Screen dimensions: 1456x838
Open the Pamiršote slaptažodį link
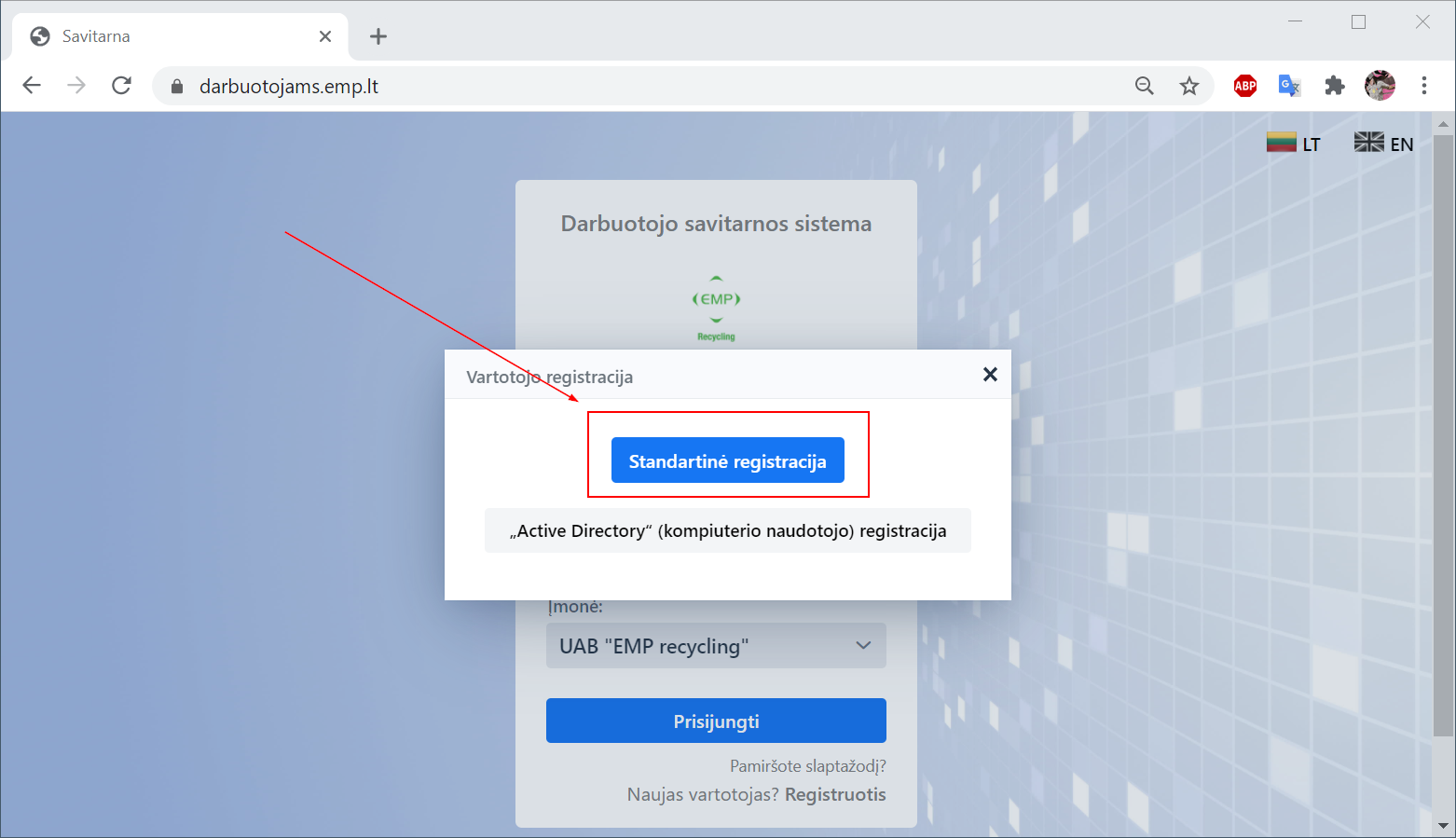click(808, 766)
